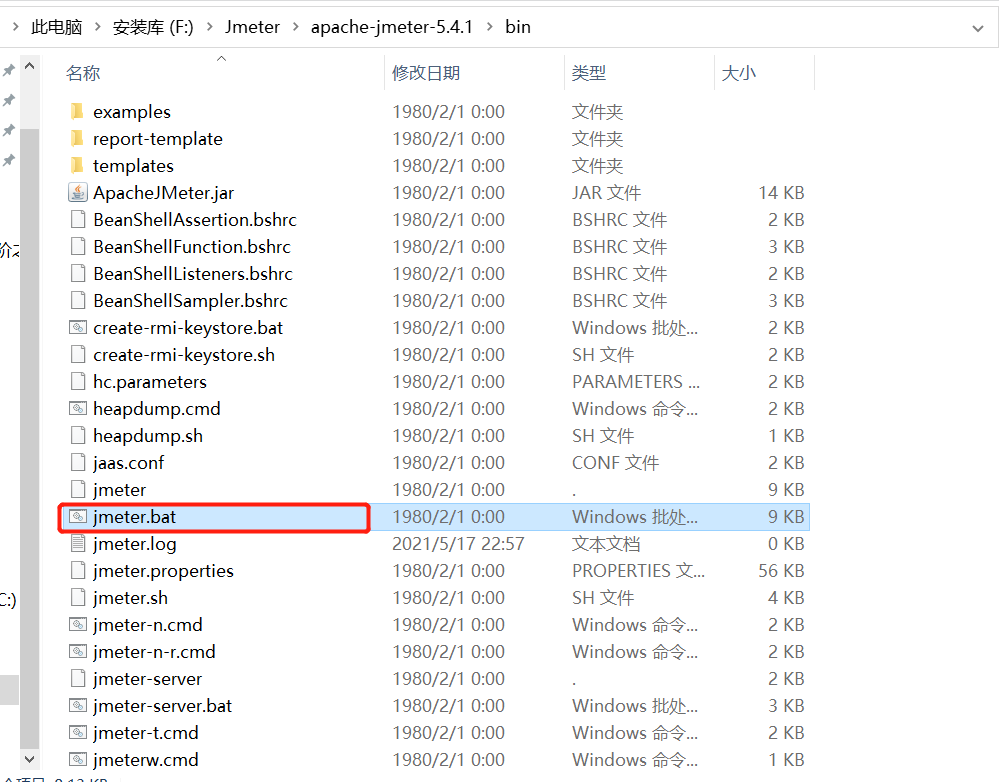Sort files by the 大小 column header
999x782 pixels.
739,73
